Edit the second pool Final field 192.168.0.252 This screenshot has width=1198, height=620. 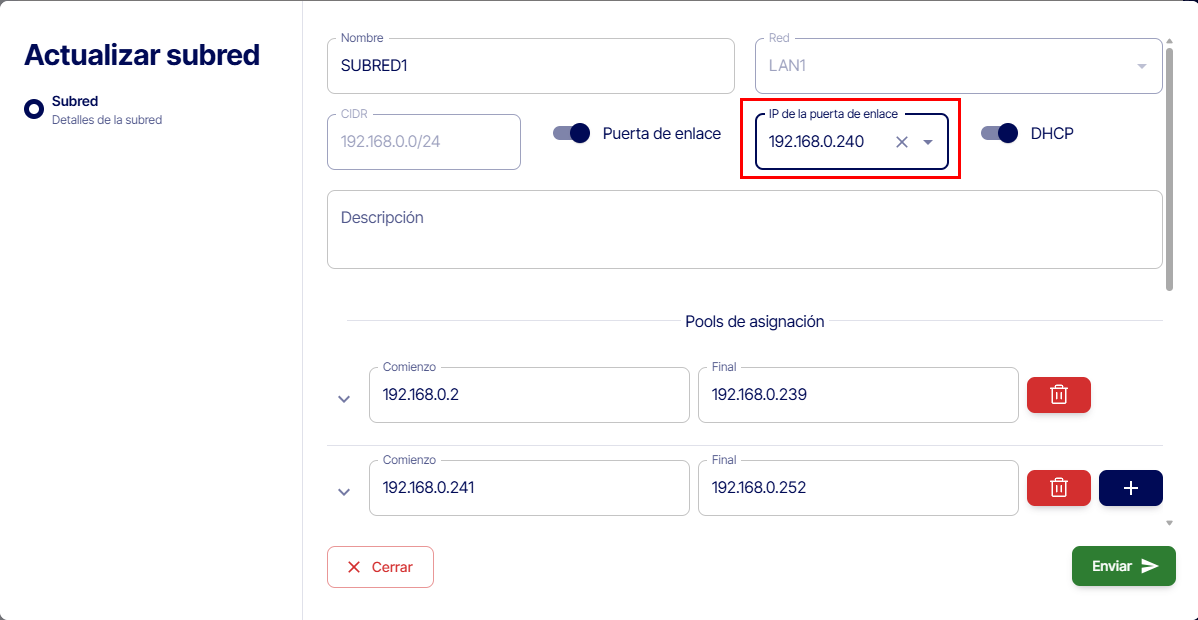[x=857, y=488]
